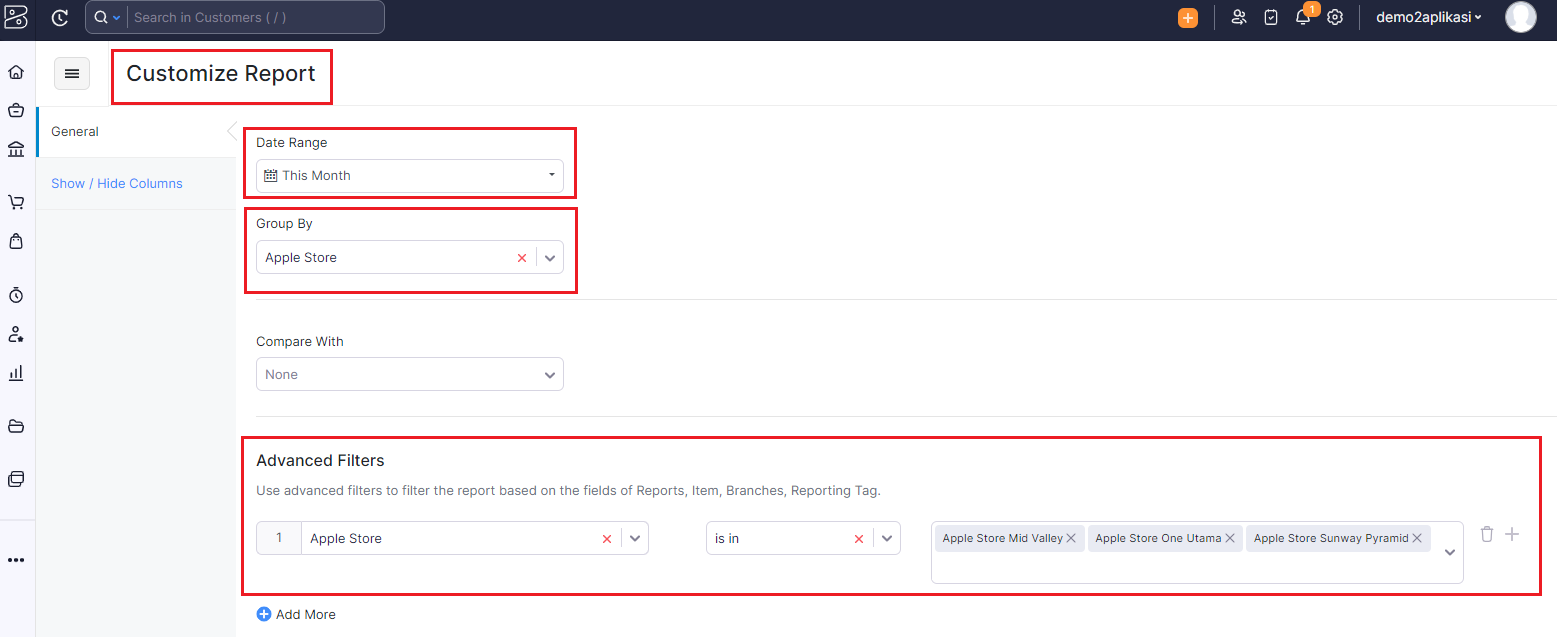Click the Apple Store Sunway Pyramid tag text
Image resolution: width=1557 pixels, height=637 pixels.
point(1331,538)
